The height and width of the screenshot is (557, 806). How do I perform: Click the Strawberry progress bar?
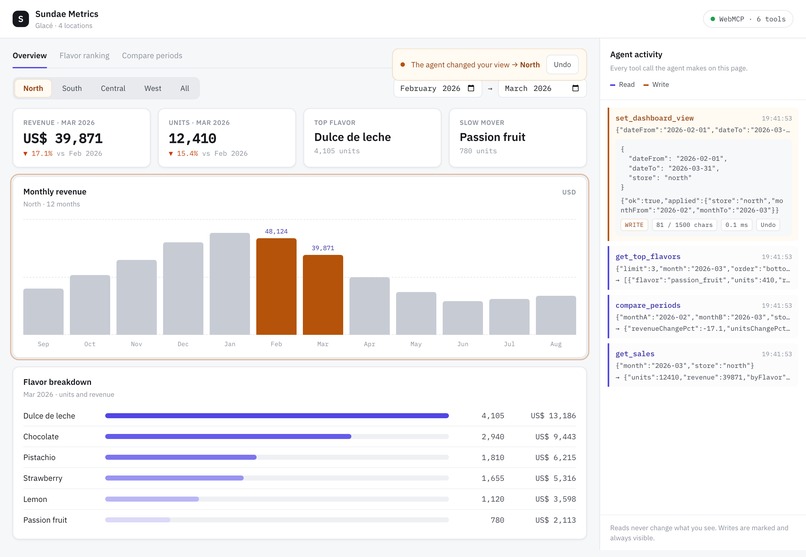click(x=277, y=478)
